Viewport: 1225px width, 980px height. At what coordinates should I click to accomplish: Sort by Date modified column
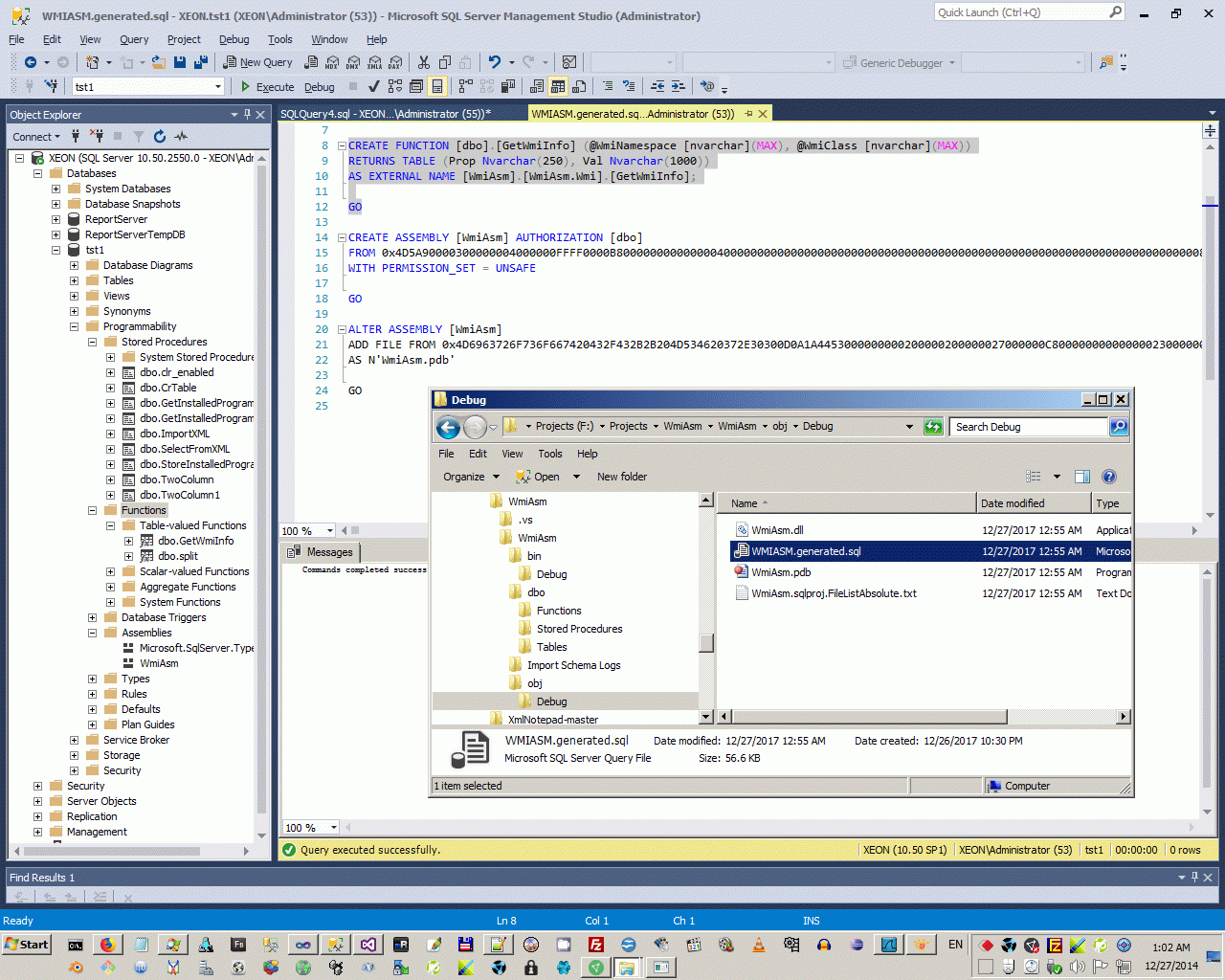(1034, 503)
